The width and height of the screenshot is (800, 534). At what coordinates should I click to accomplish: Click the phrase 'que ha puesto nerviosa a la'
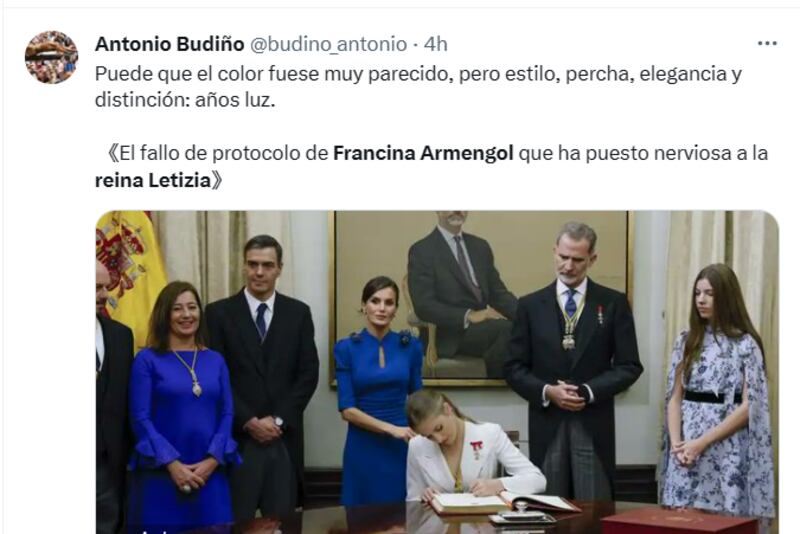tap(643, 153)
